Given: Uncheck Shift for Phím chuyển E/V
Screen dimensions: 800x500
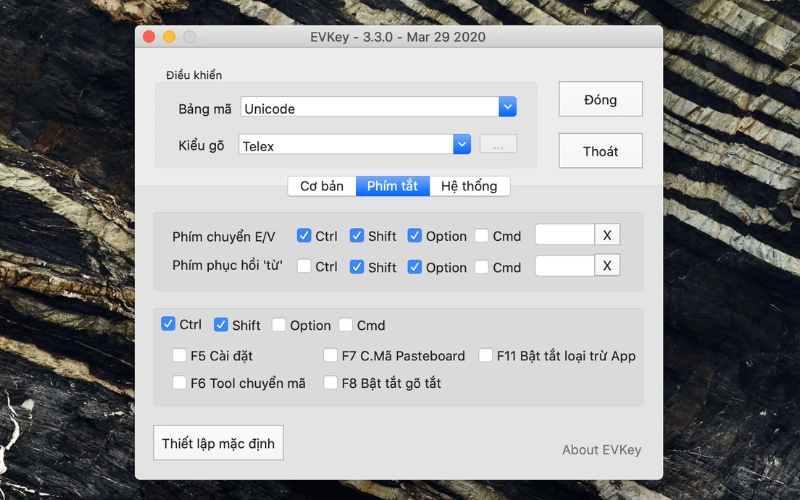Looking at the screenshot, I should click(357, 235).
